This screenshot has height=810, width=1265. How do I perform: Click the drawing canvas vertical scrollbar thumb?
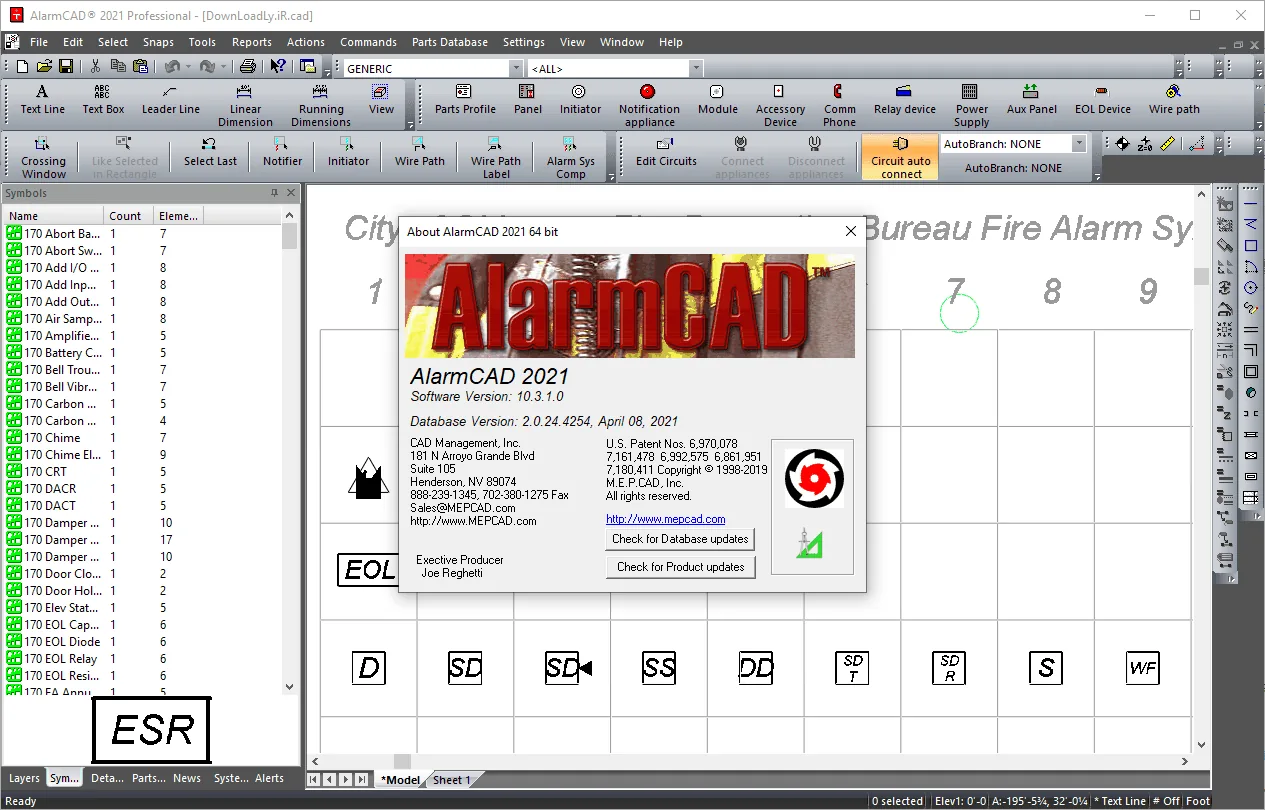[1202, 276]
